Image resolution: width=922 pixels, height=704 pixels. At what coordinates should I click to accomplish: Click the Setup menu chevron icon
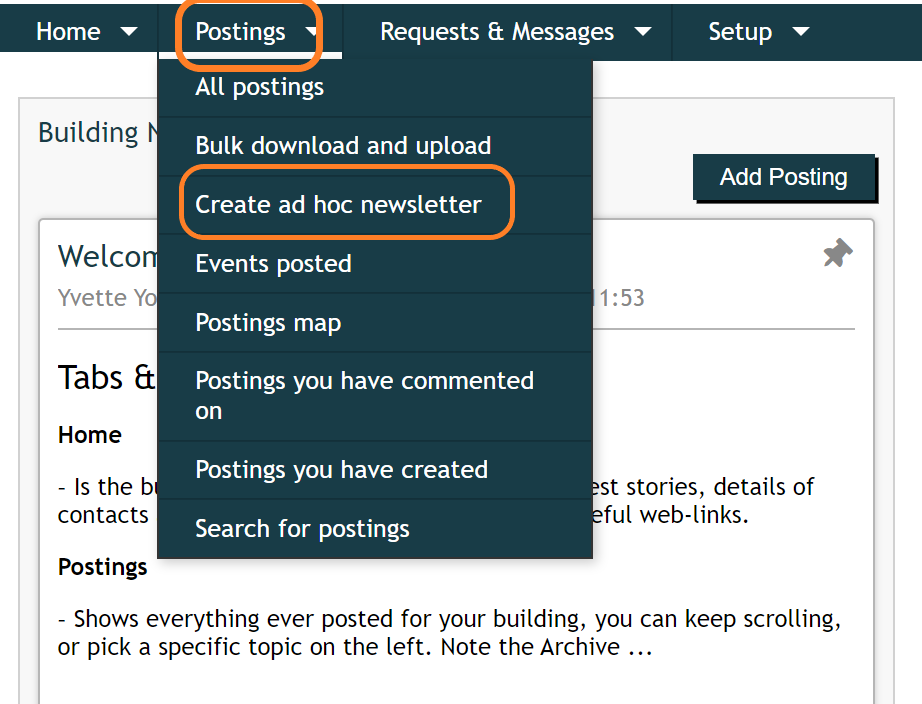801,31
